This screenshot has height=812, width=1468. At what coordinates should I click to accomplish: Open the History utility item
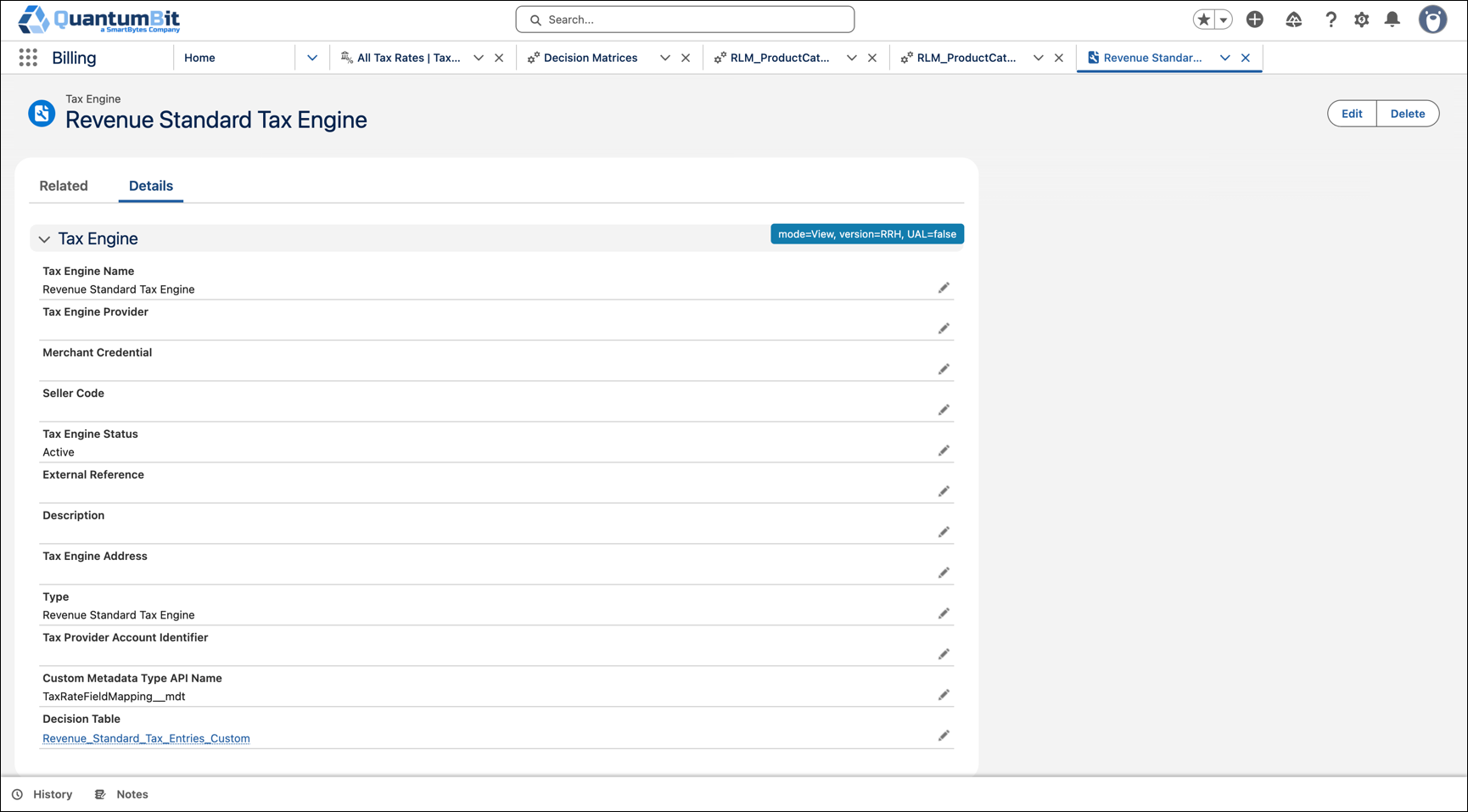click(x=42, y=794)
